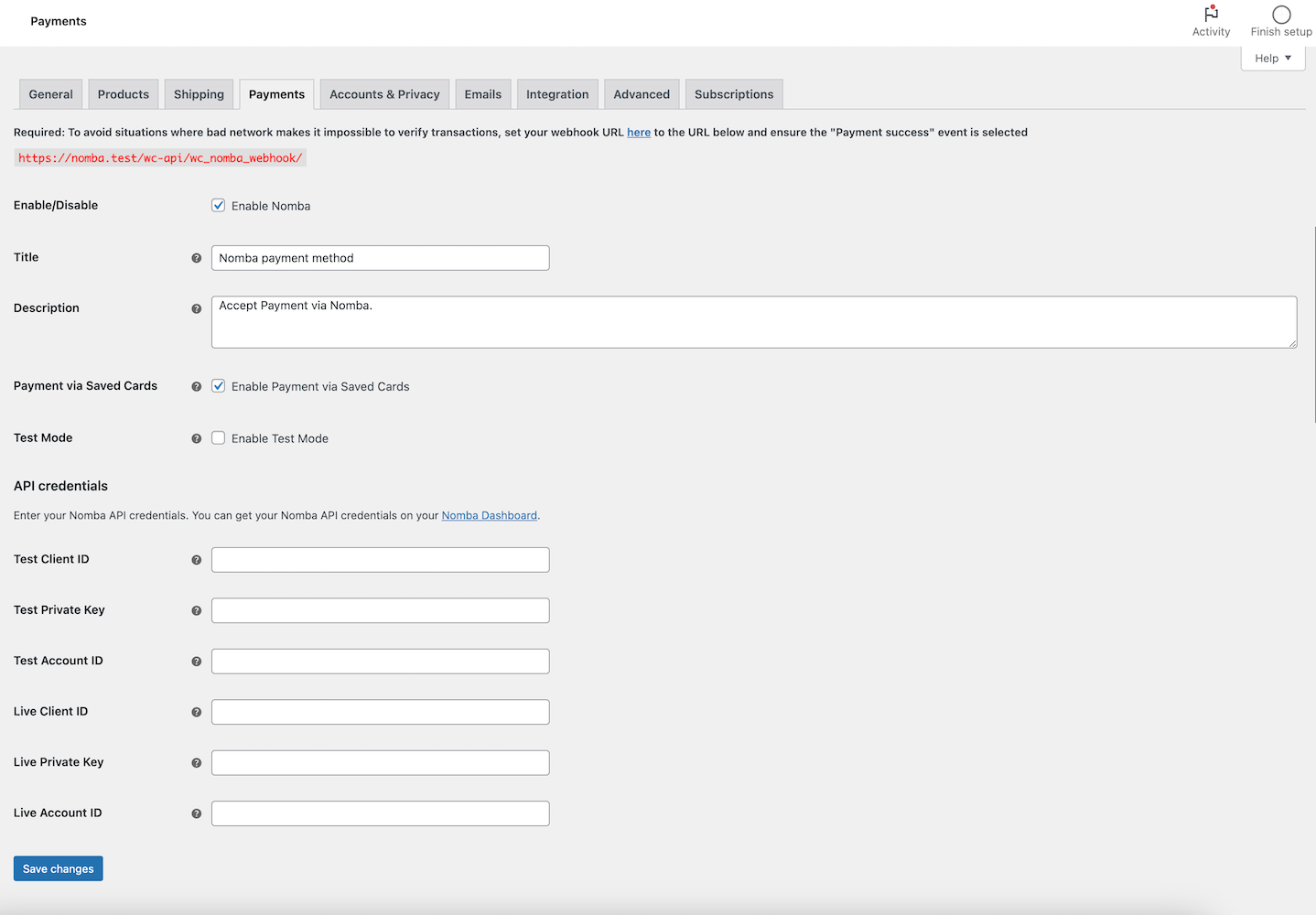Click the Payments page title
Image resolution: width=1316 pixels, height=915 pixels.
click(x=59, y=21)
